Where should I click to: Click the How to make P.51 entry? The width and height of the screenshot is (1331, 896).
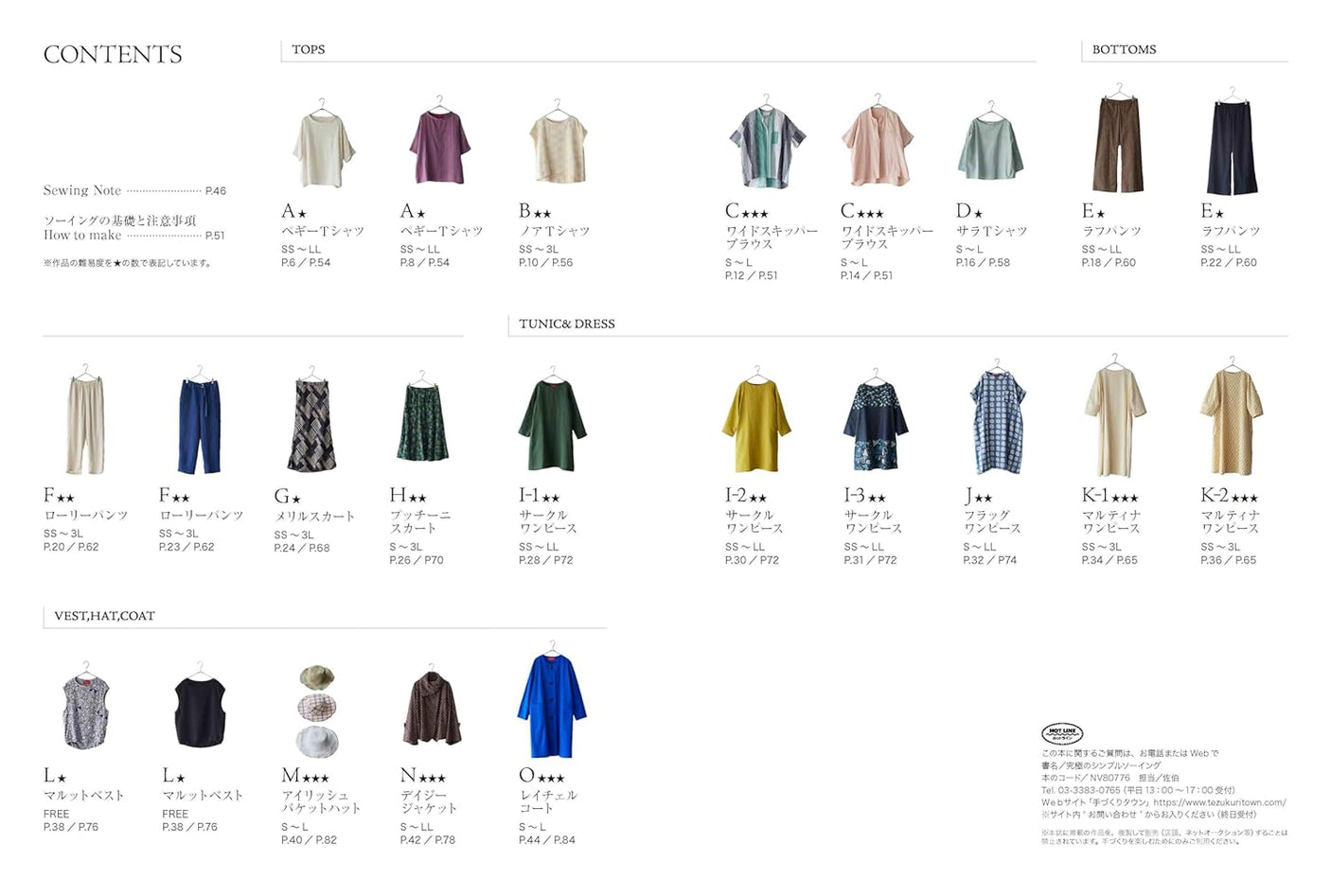click(134, 235)
